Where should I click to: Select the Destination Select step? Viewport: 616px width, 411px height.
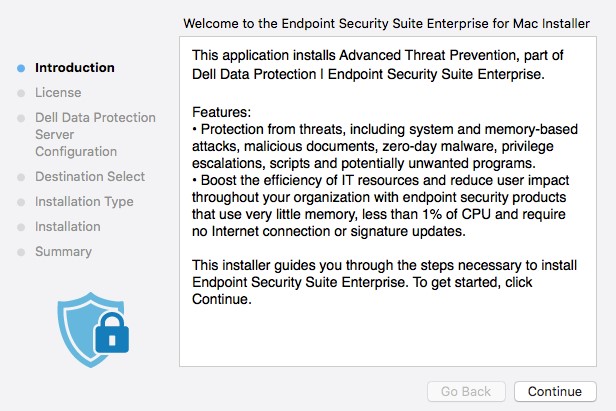coord(89,177)
